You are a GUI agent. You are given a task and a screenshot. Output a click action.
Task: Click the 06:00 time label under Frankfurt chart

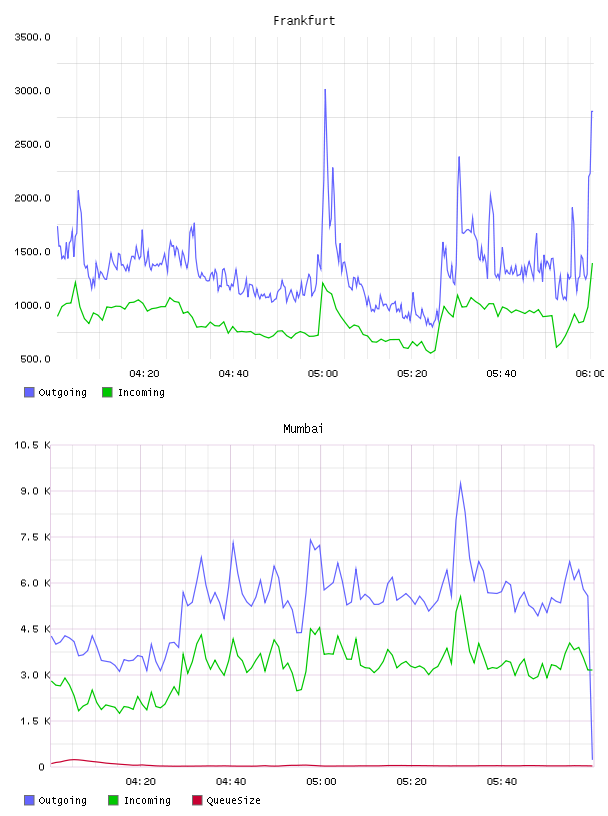point(590,374)
